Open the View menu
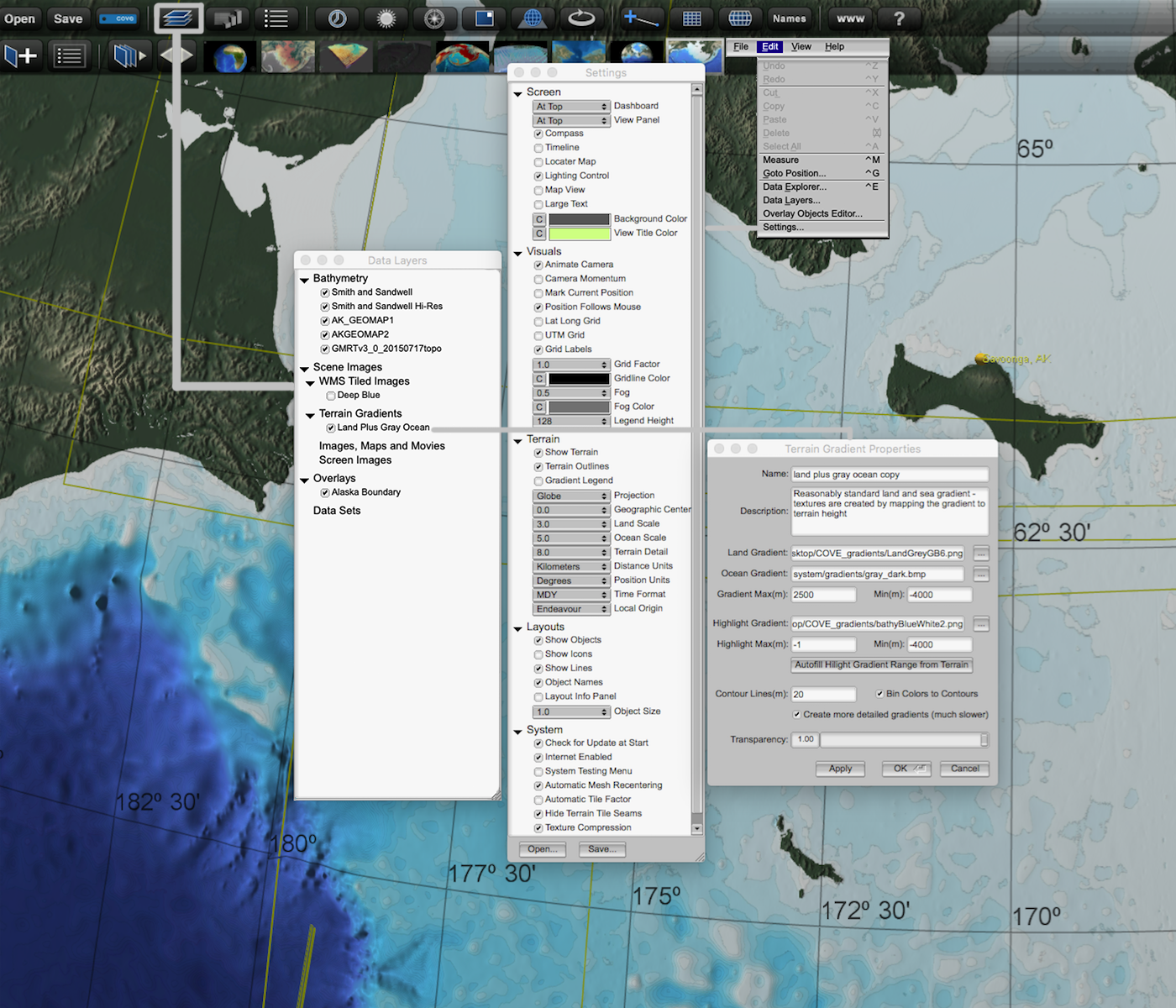 [x=801, y=47]
